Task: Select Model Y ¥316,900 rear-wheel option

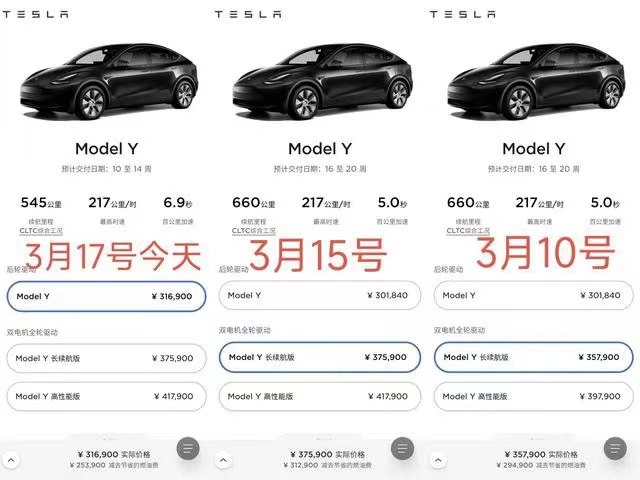Action: [x=105, y=296]
